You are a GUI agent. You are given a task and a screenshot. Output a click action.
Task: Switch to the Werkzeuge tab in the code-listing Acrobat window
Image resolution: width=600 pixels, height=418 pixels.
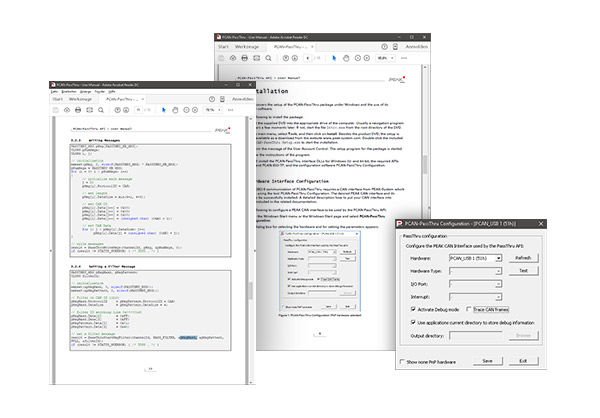tap(80, 99)
